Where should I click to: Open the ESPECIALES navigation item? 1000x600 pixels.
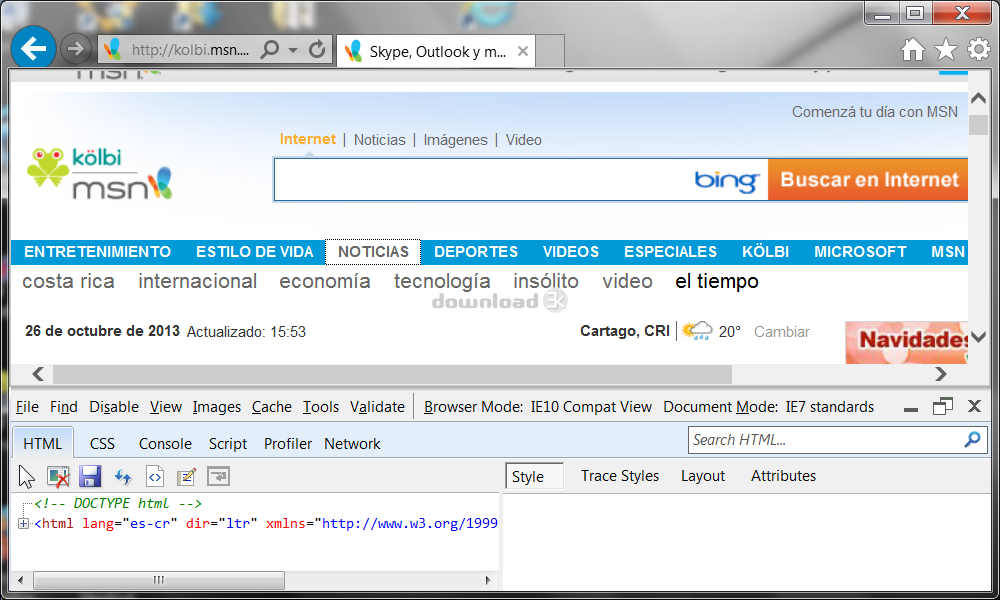pyautogui.click(x=670, y=252)
